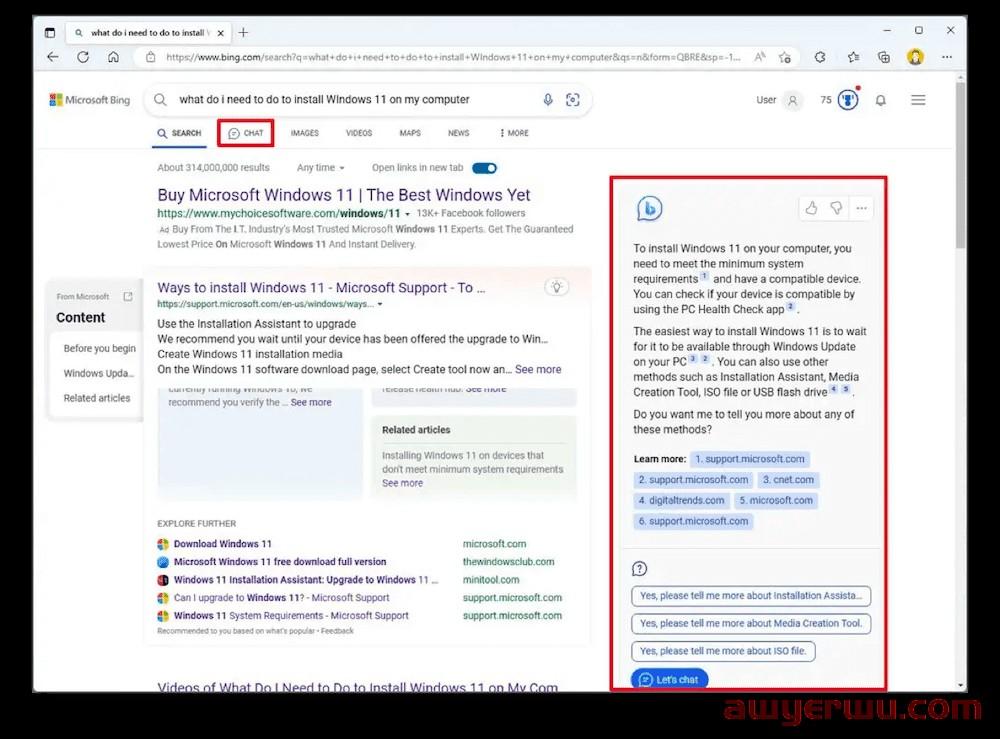Click the browser profile avatar
This screenshot has width=1000, height=739.
[x=915, y=57]
